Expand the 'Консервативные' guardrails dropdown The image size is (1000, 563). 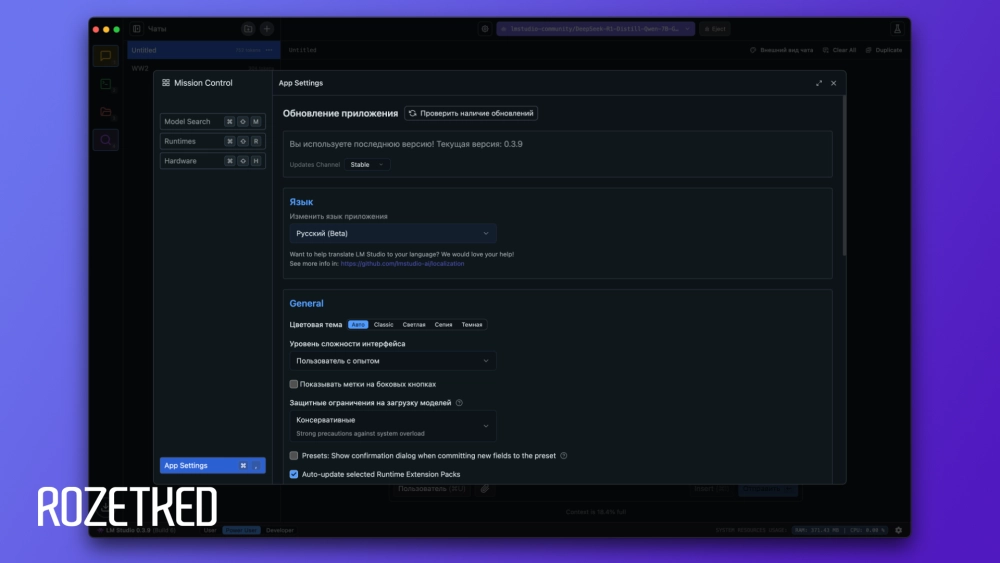tap(393, 426)
